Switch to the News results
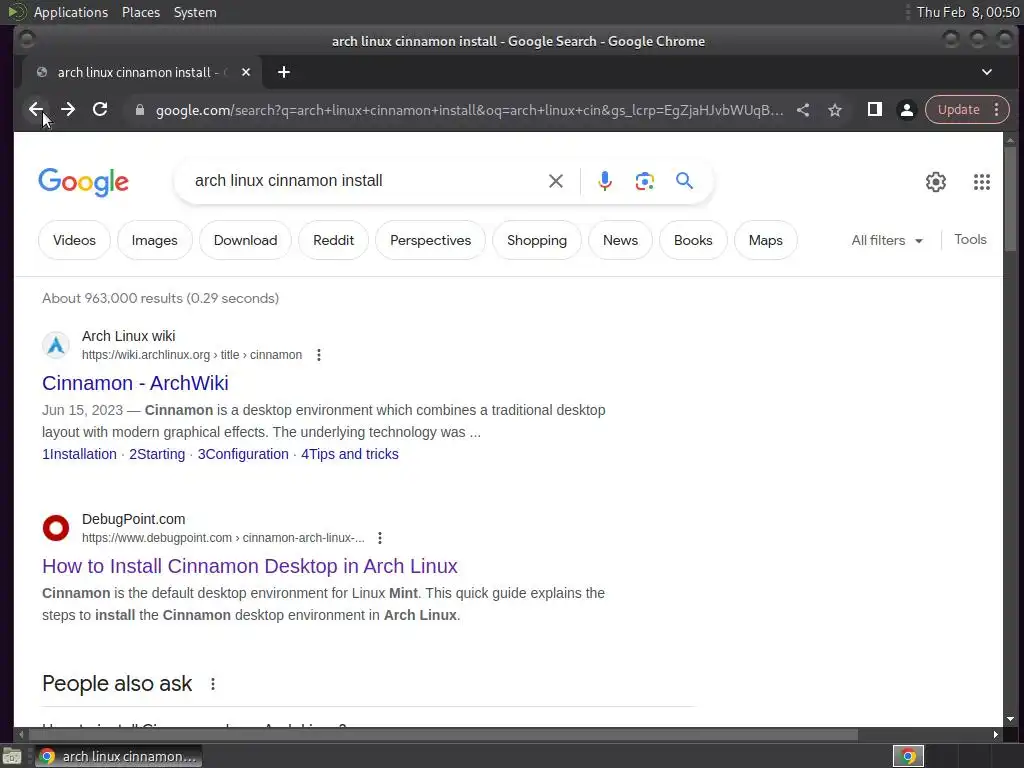The width and height of the screenshot is (1024, 768). point(620,240)
